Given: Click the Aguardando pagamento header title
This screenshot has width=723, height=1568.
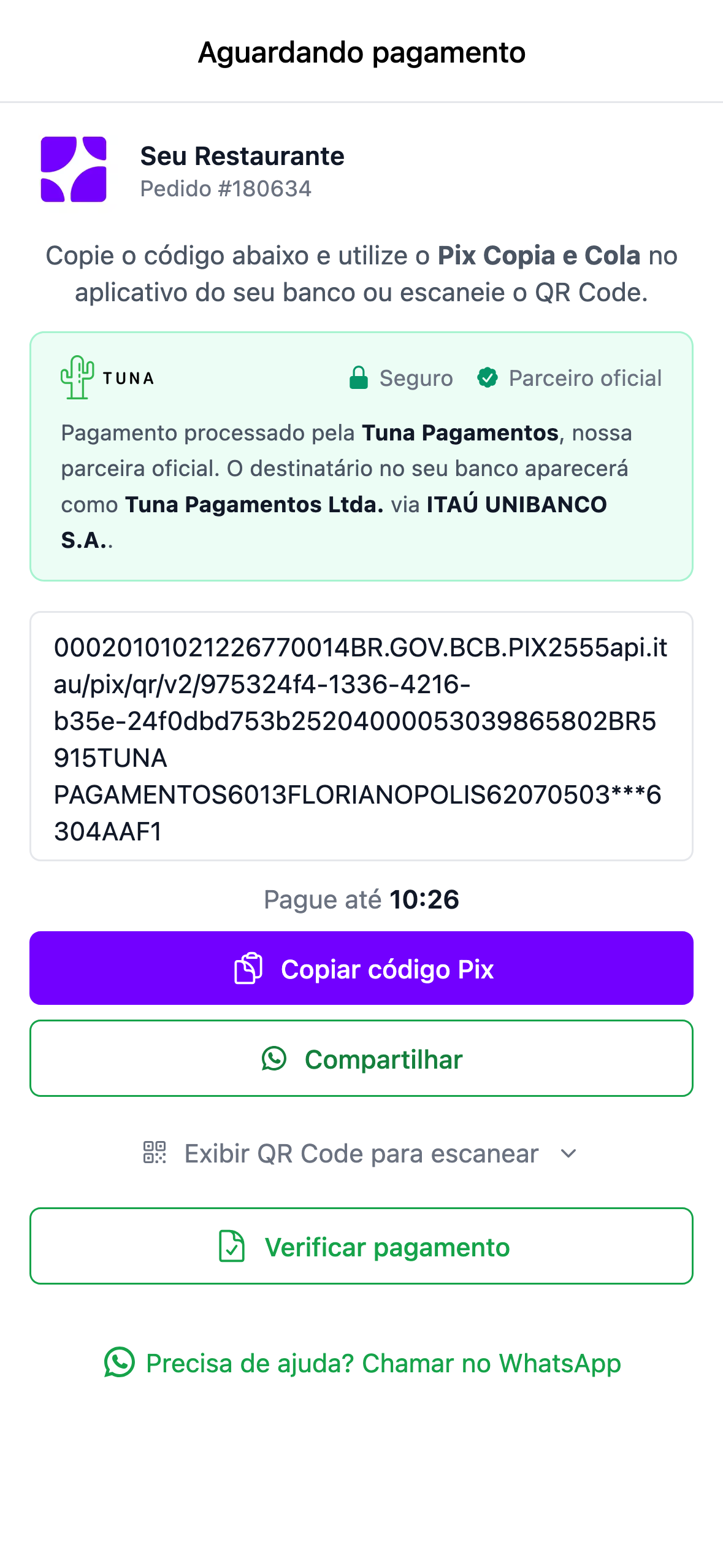Looking at the screenshot, I should [x=361, y=53].
